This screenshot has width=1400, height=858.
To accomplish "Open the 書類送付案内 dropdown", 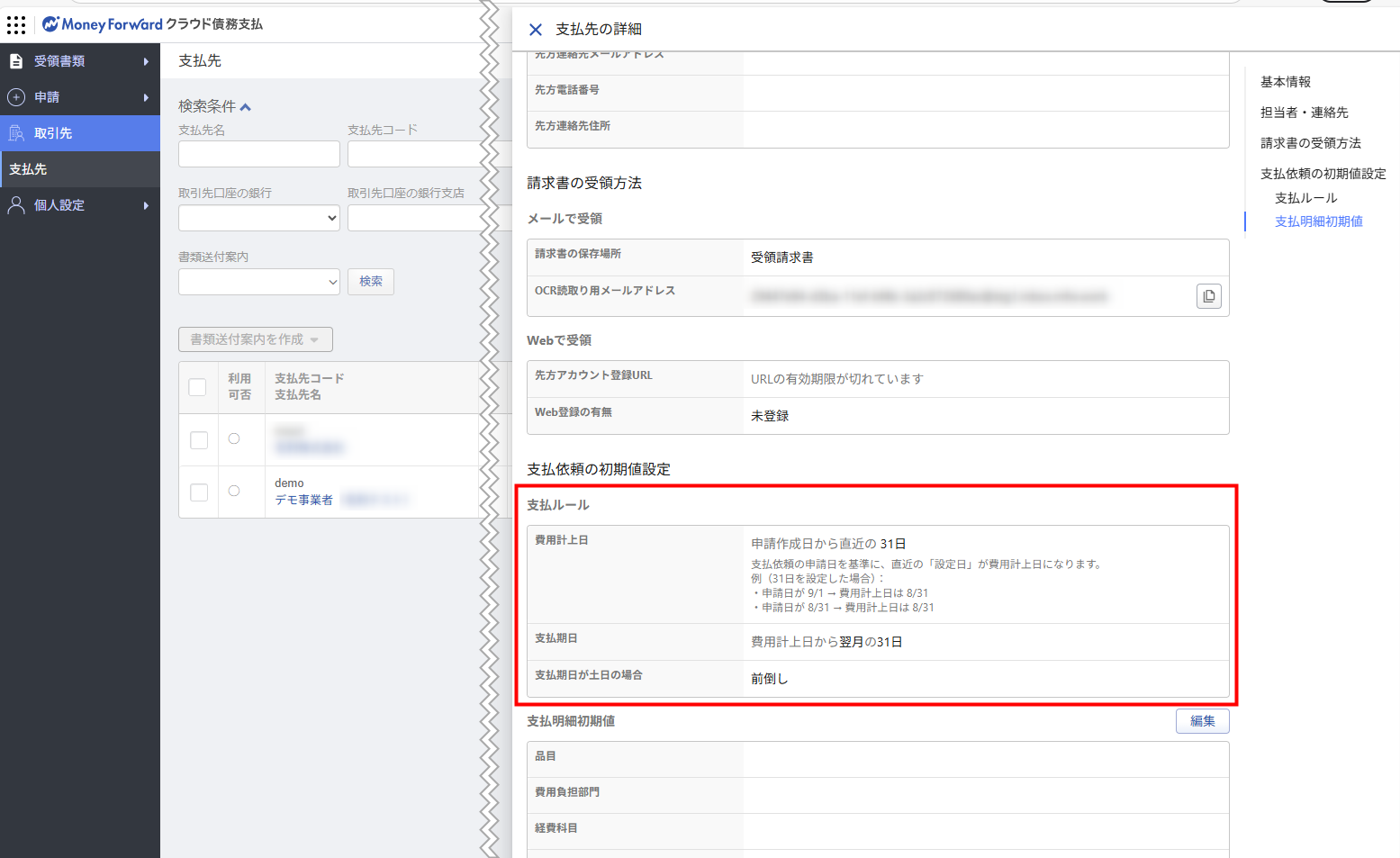I will pyautogui.click(x=258, y=282).
